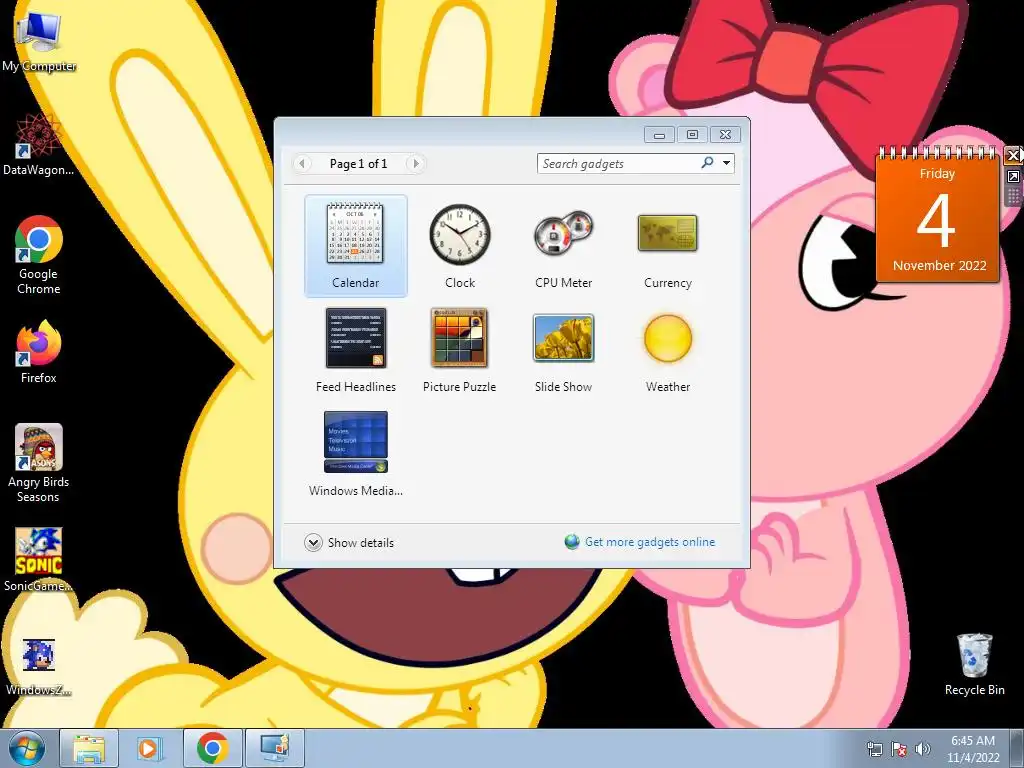Screen dimensions: 1024x768
Task: Select the WindowsZ desktop icon
Action: pyautogui.click(x=39, y=665)
